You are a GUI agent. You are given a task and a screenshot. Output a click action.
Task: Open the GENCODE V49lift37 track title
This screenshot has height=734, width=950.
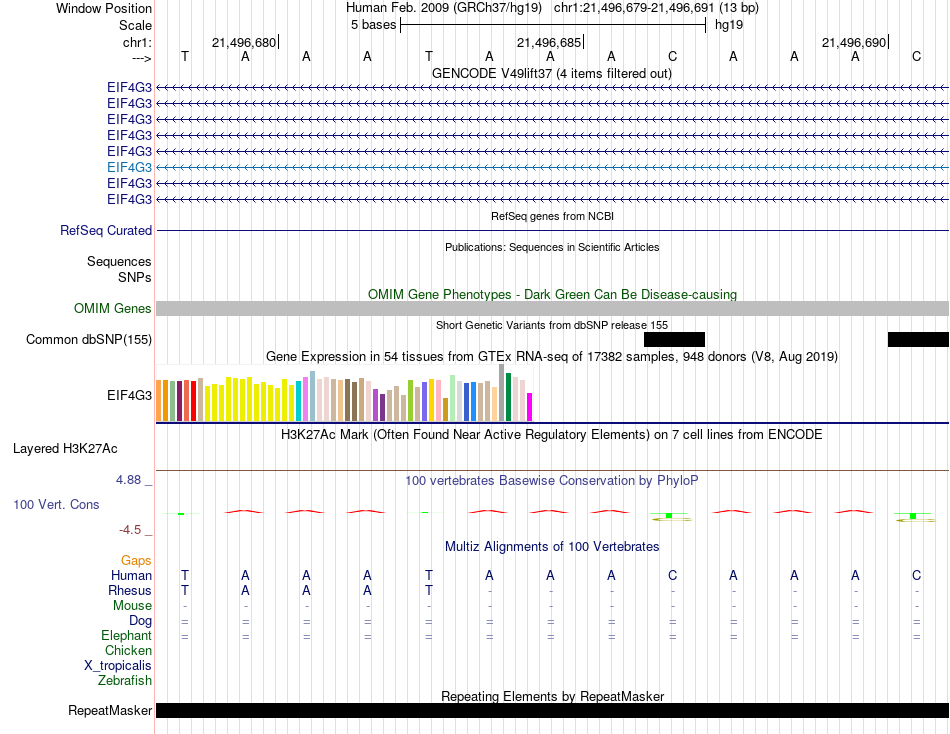coord(551,73)
